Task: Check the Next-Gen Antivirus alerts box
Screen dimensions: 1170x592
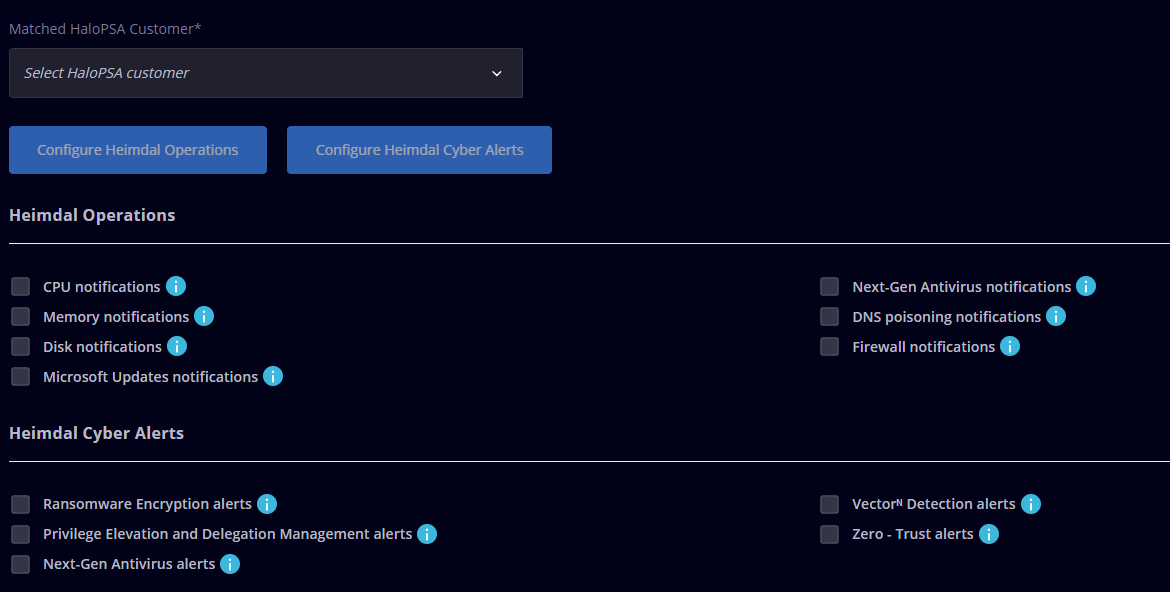Action: click(21, 564)
